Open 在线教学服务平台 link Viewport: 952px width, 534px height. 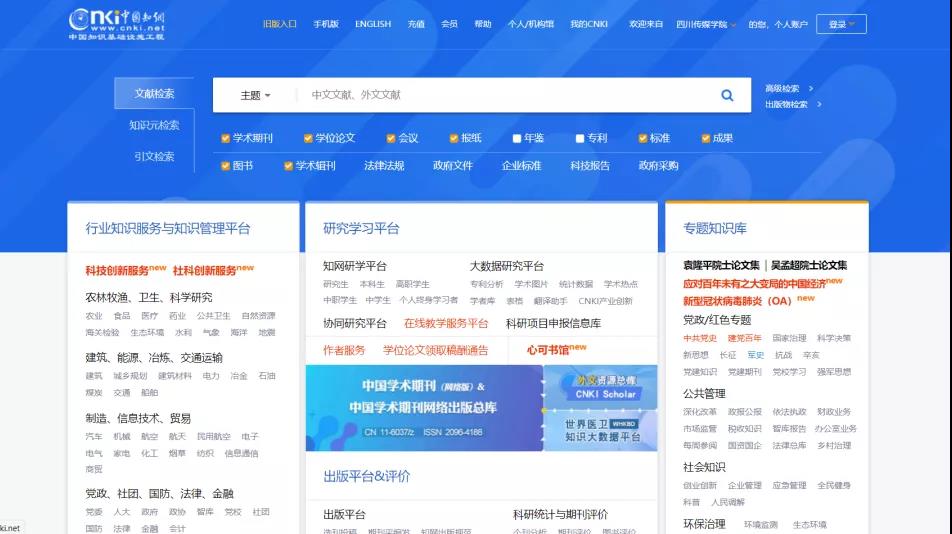[446, 323]
